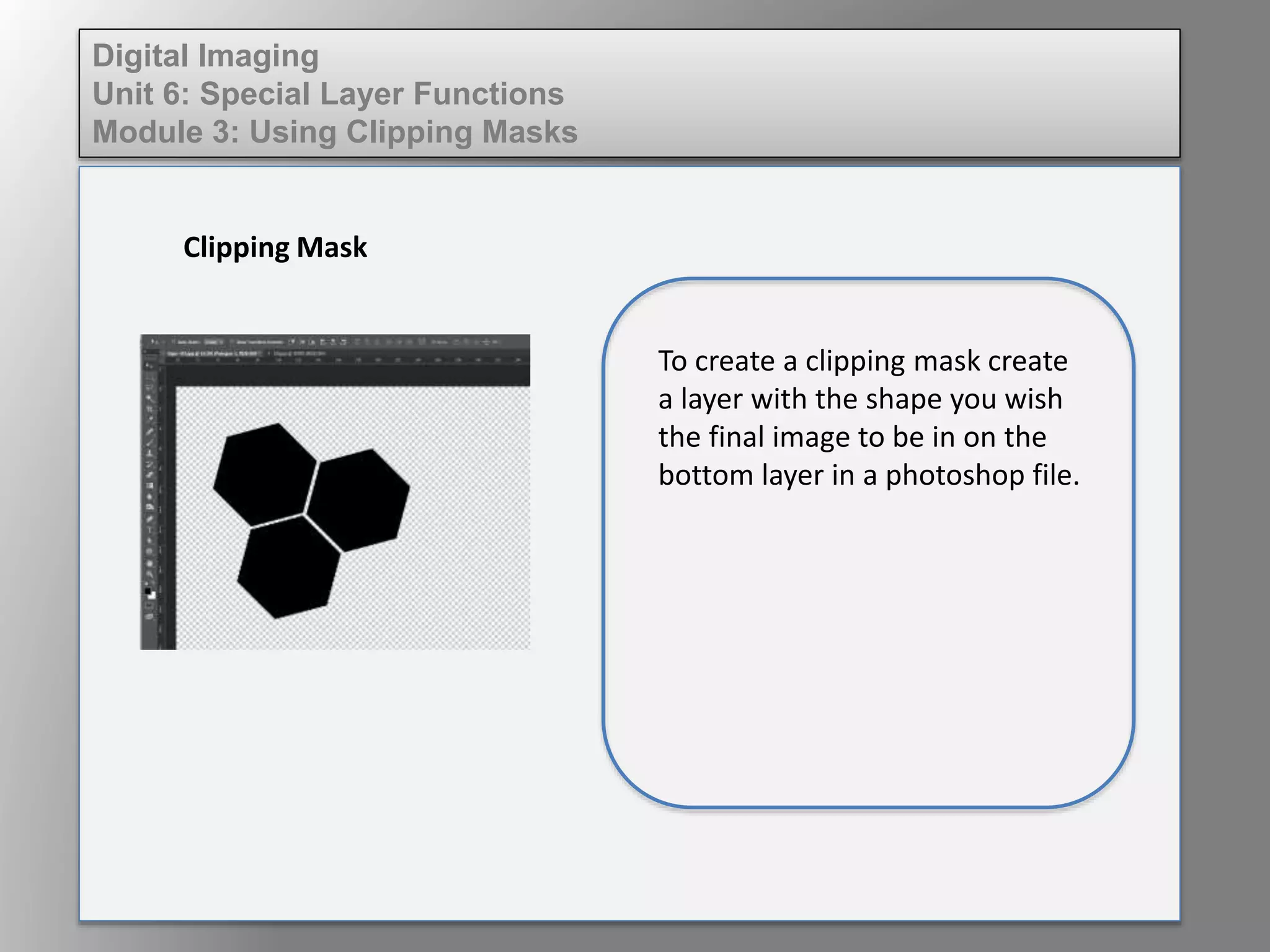Click the Clipping Mask heading text

click(x=275, y=247)
